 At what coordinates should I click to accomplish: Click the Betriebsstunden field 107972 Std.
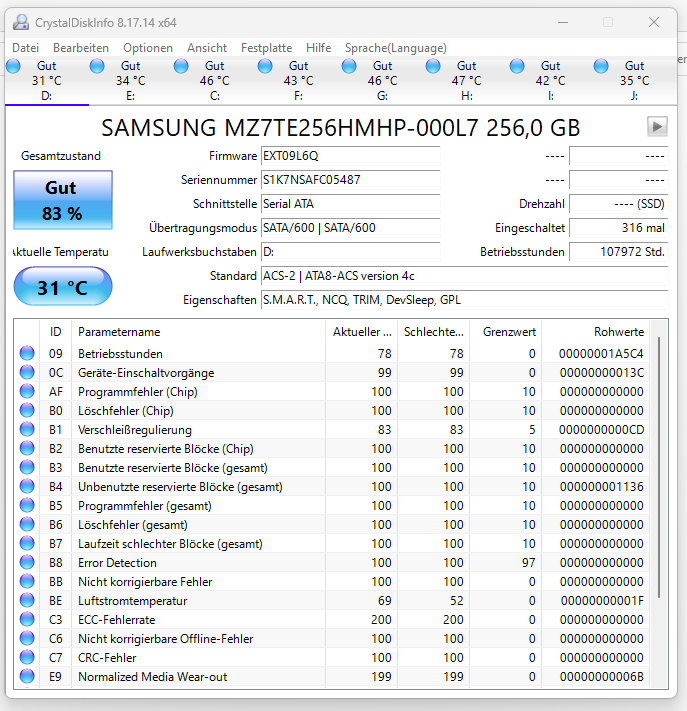click(619, 252)
